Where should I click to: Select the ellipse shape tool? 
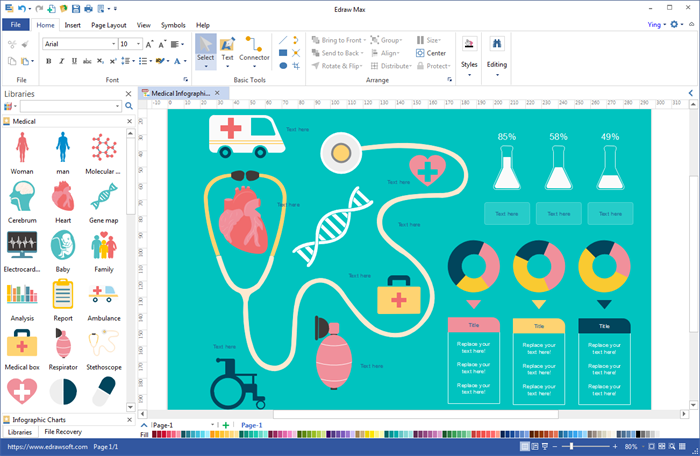point(283,66)
